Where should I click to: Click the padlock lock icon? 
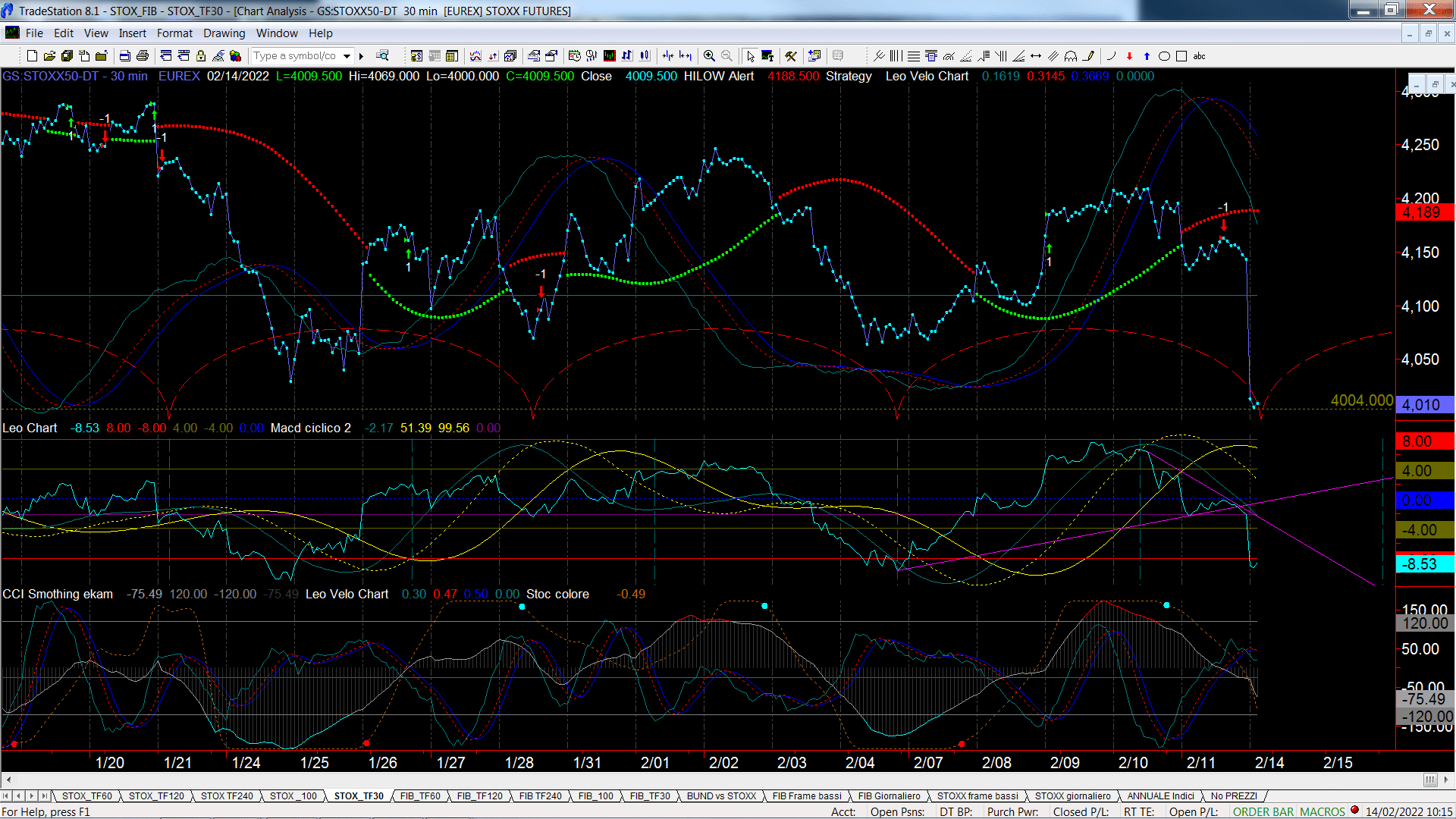(201, 56)
